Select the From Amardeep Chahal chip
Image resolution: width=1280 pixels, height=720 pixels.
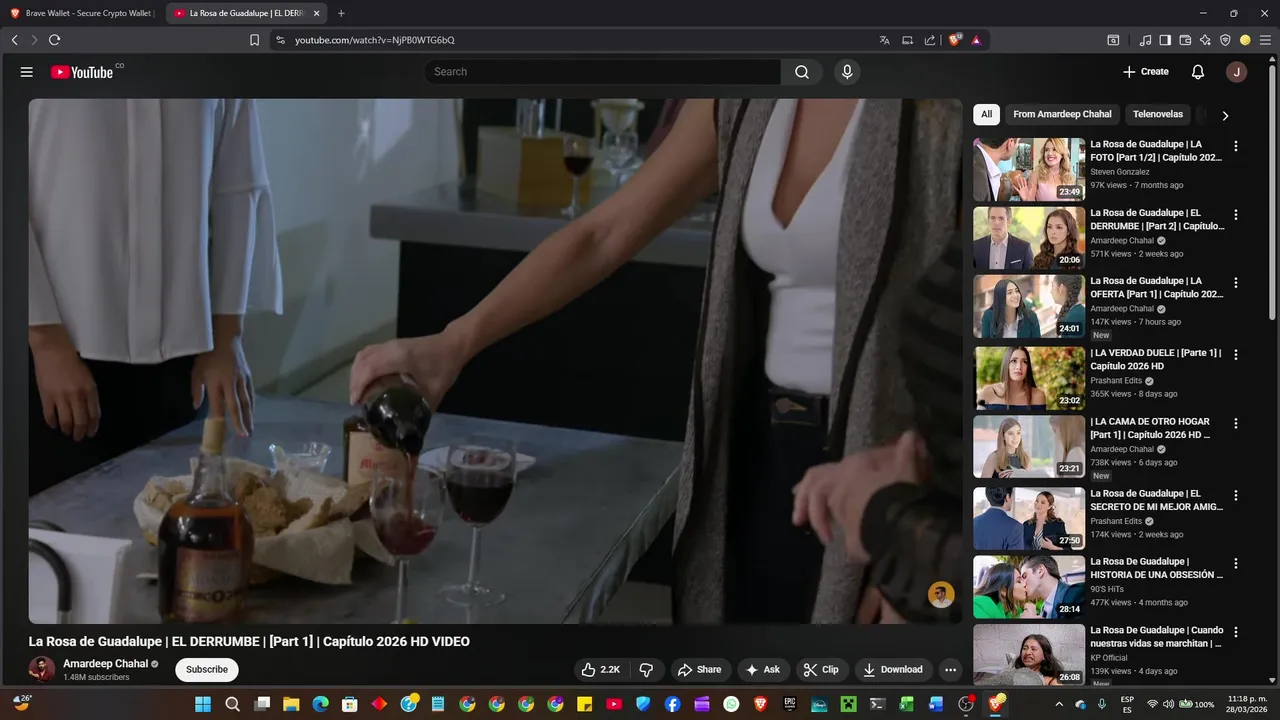point(1062,114)
